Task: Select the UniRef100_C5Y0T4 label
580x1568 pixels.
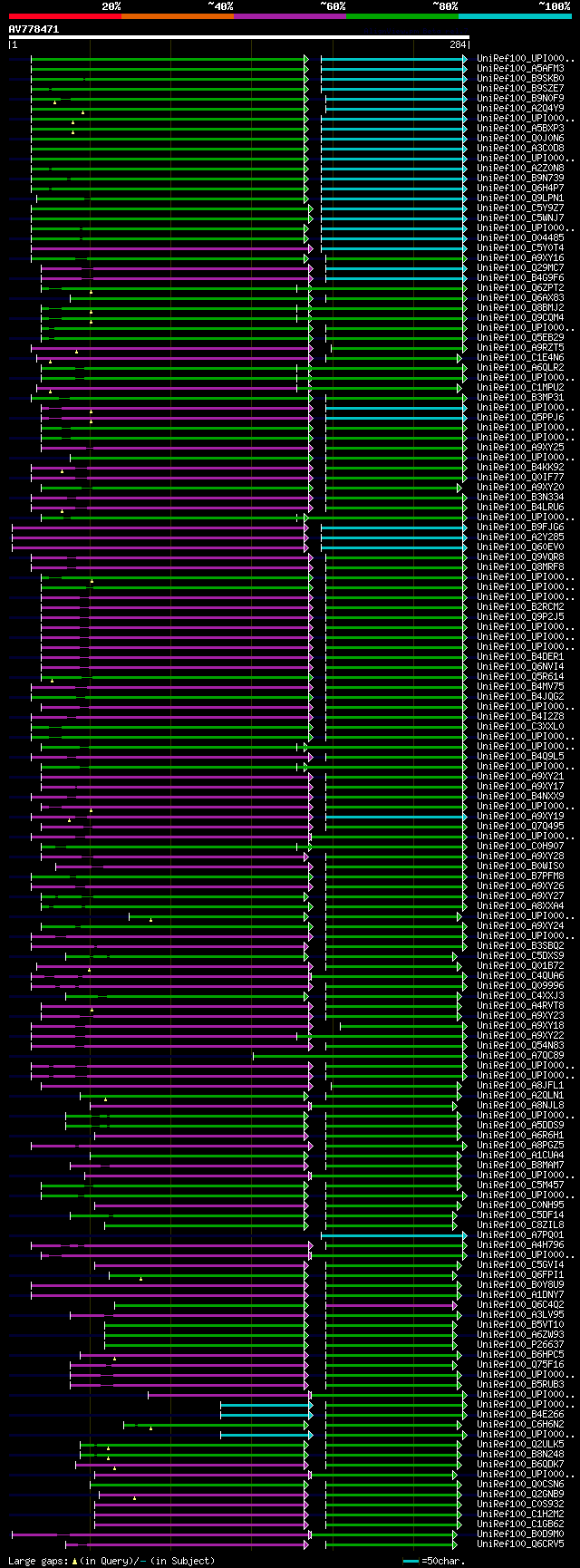Action: [x=520, y=247]
